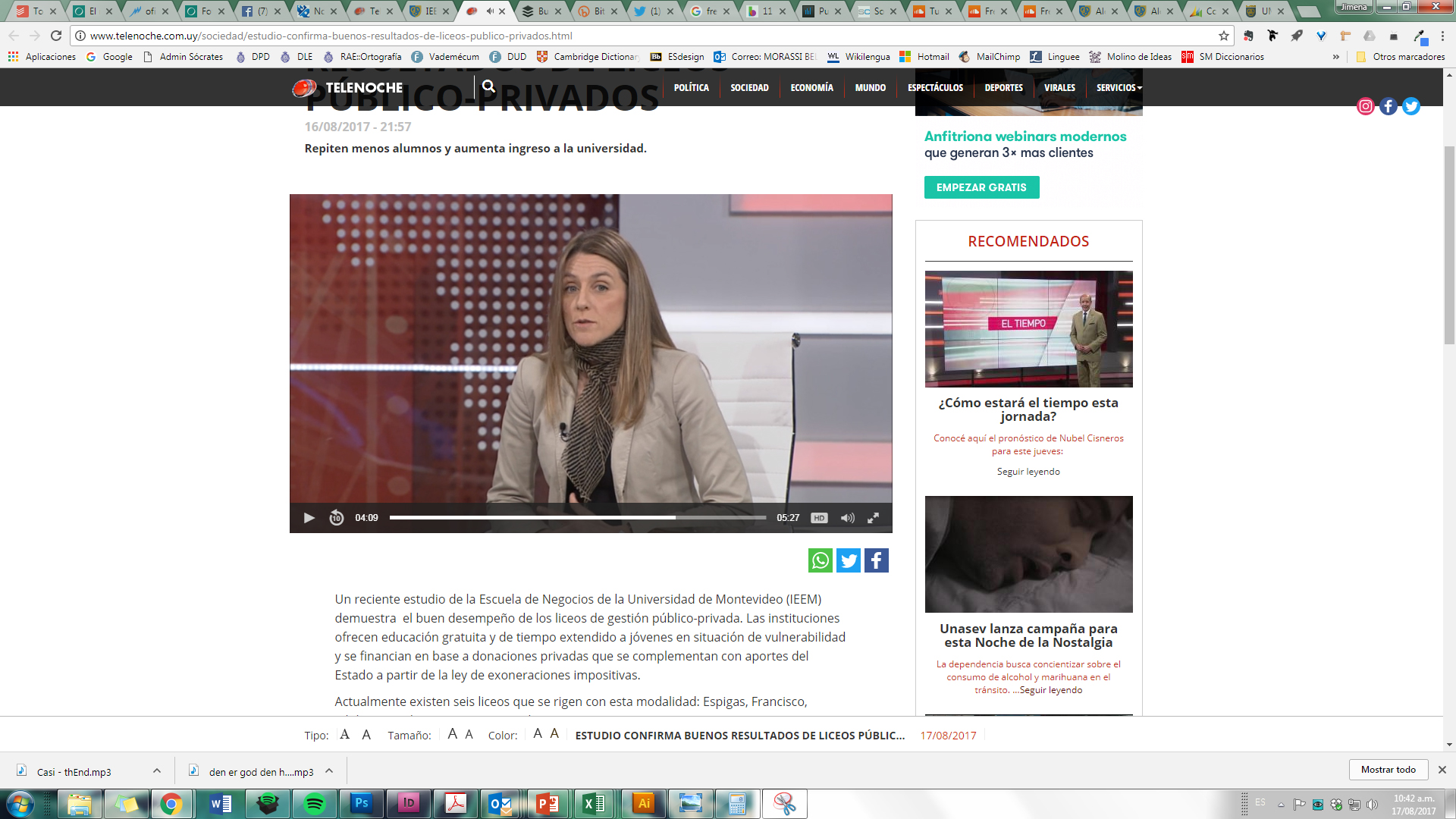Image resolution: width=1456 pixels, height=819 pixels.
Task: Open Photoshop from the taskbar
Action: pyautogui.click(x=362, y=804)
